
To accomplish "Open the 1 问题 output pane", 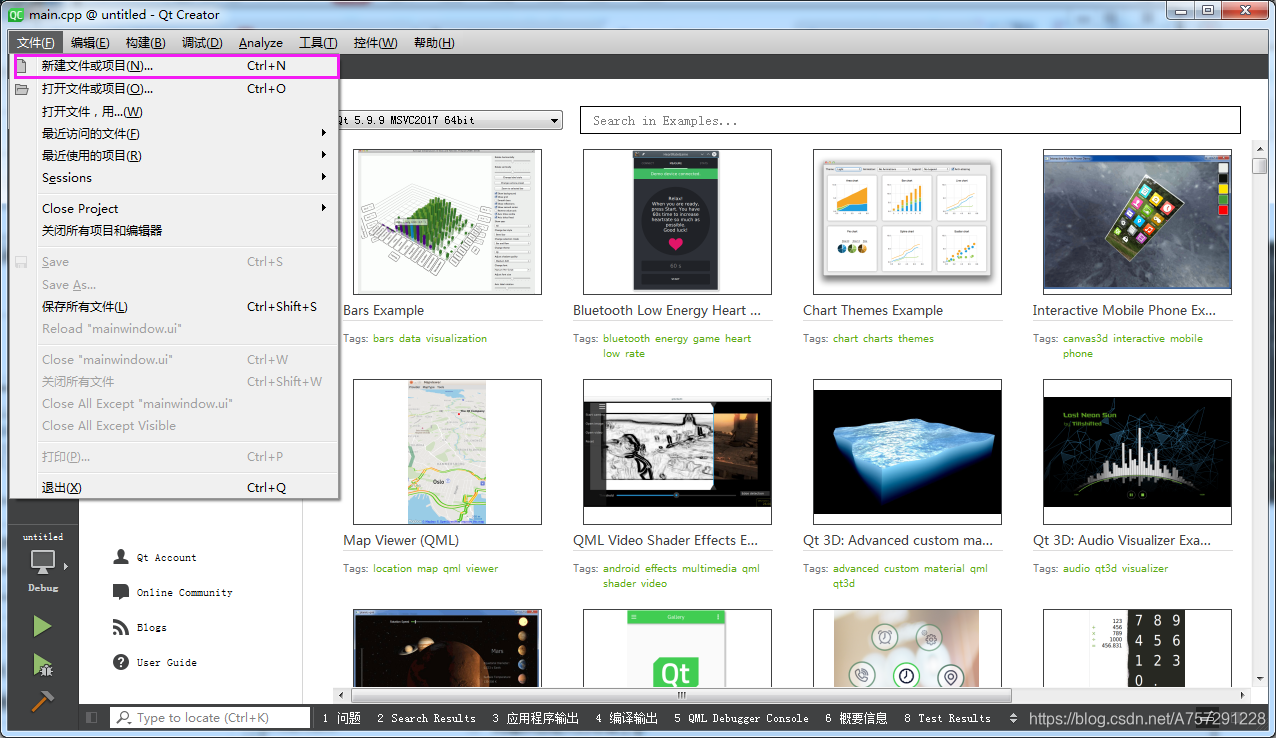I will 341,718.
